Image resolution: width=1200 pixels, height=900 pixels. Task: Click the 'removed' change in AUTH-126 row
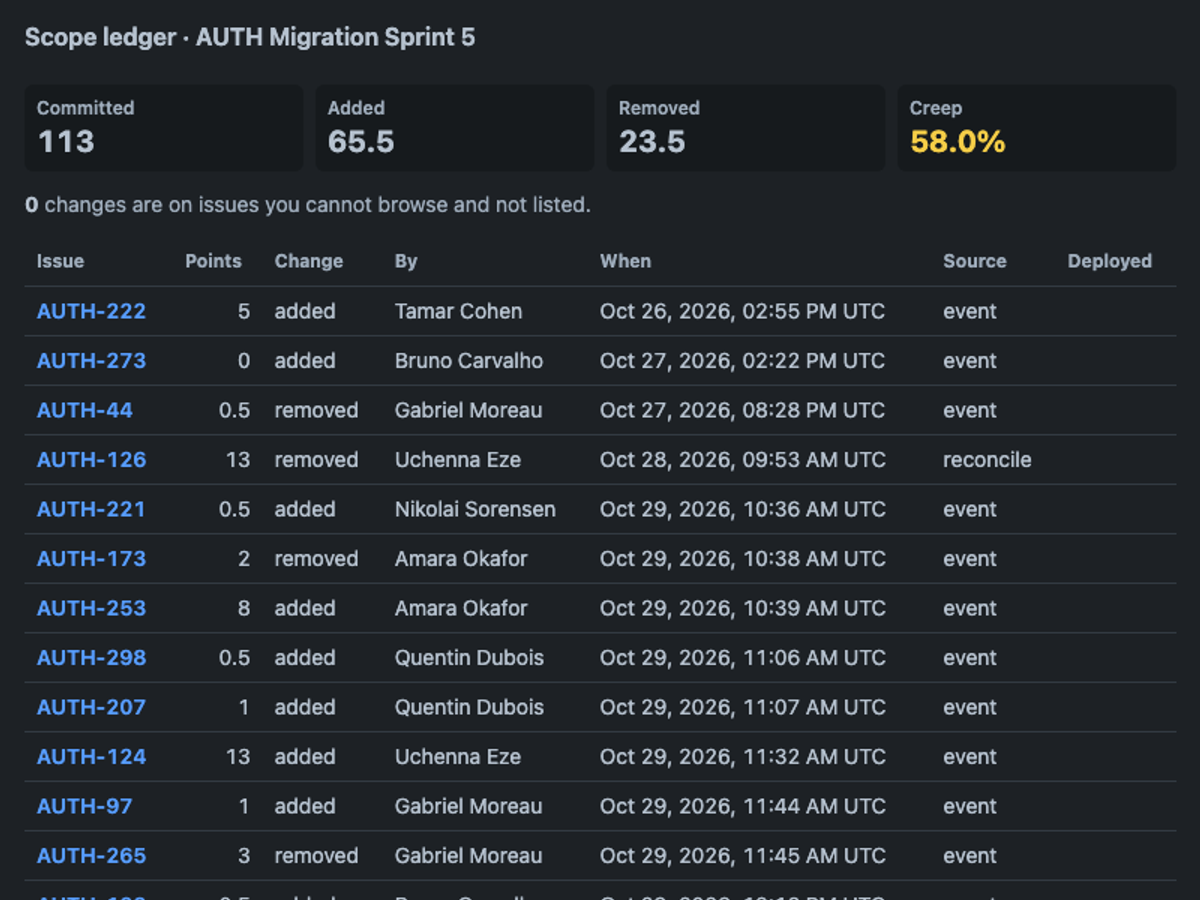click(x=316, y=460)
